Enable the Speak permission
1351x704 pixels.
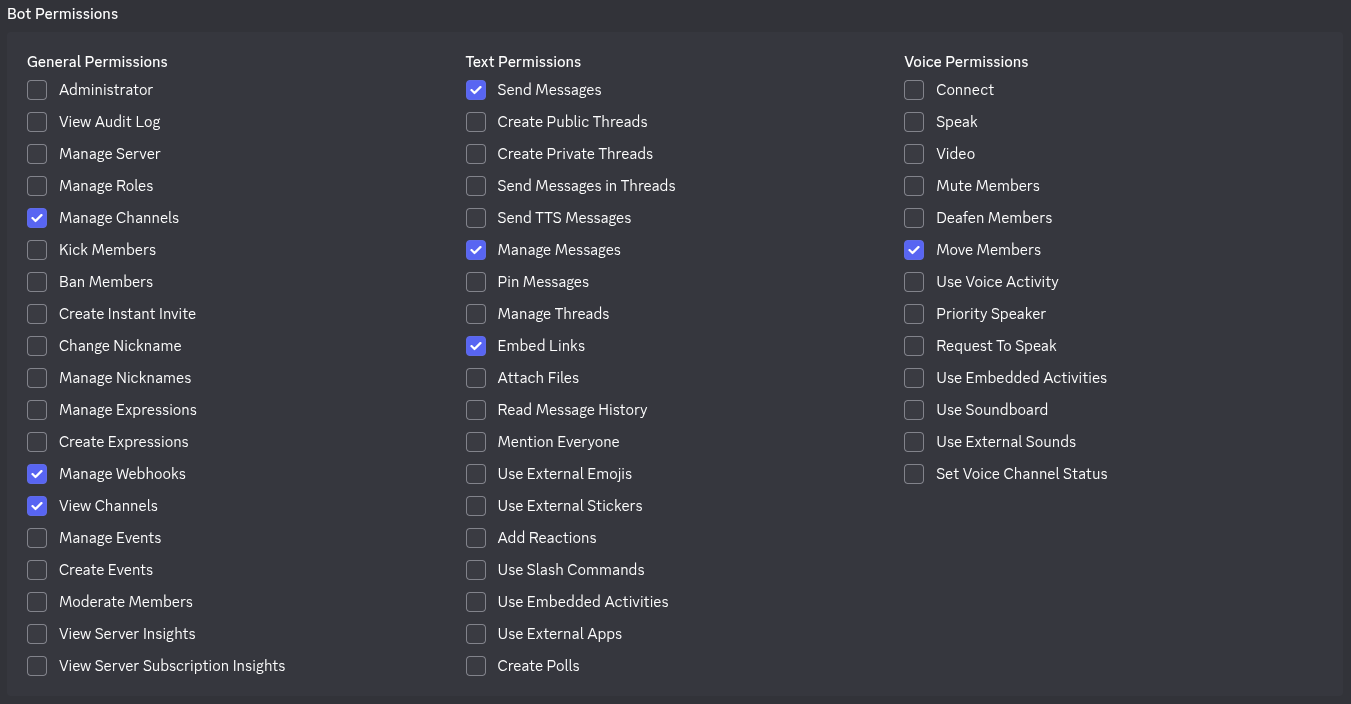(913, 121)
